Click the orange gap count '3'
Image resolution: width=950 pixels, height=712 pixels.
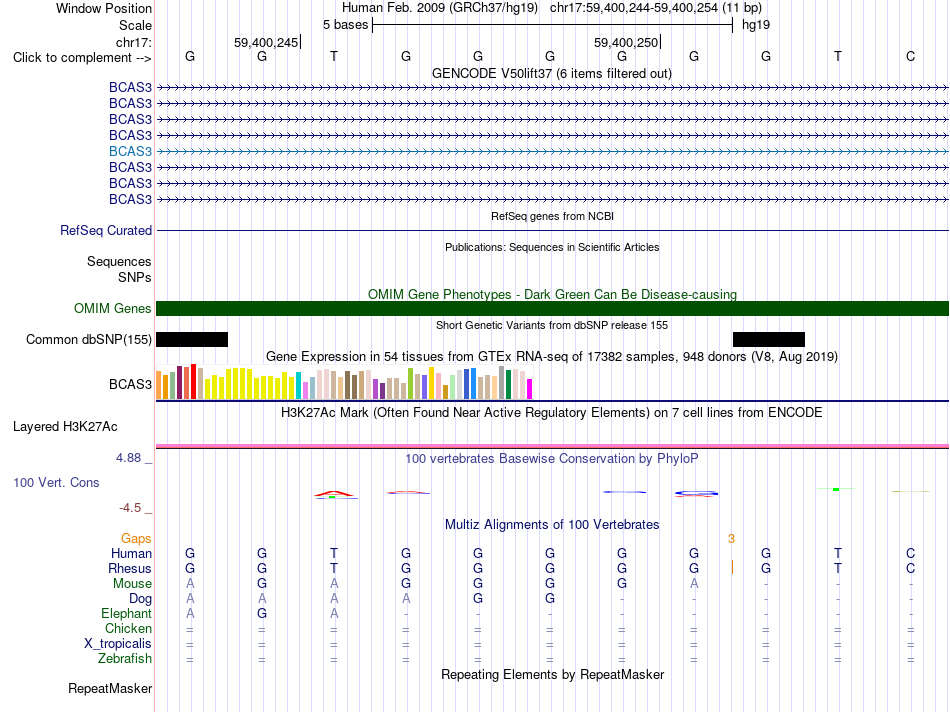click(x=731, y=539)
